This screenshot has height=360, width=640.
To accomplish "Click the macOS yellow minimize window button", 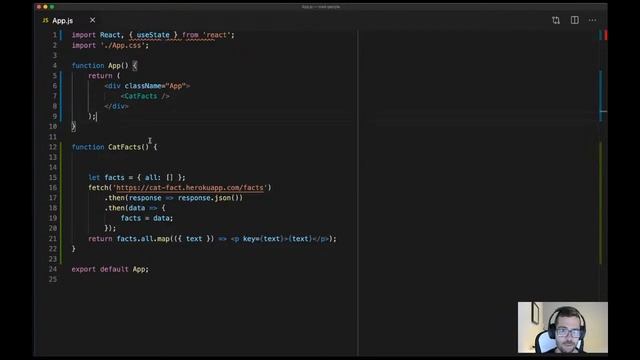I will click(x=45, y=7).
